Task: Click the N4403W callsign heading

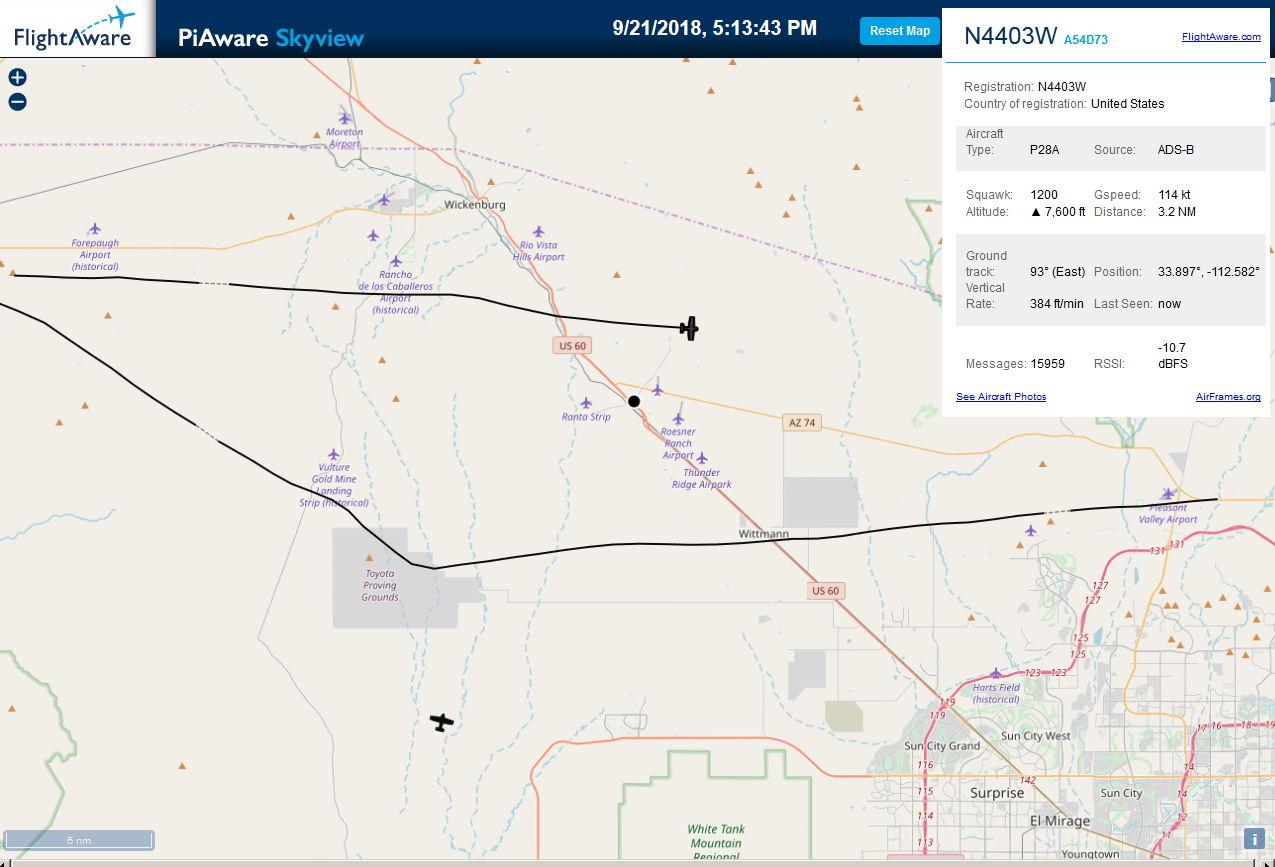Action: (x=1010, y=36)
